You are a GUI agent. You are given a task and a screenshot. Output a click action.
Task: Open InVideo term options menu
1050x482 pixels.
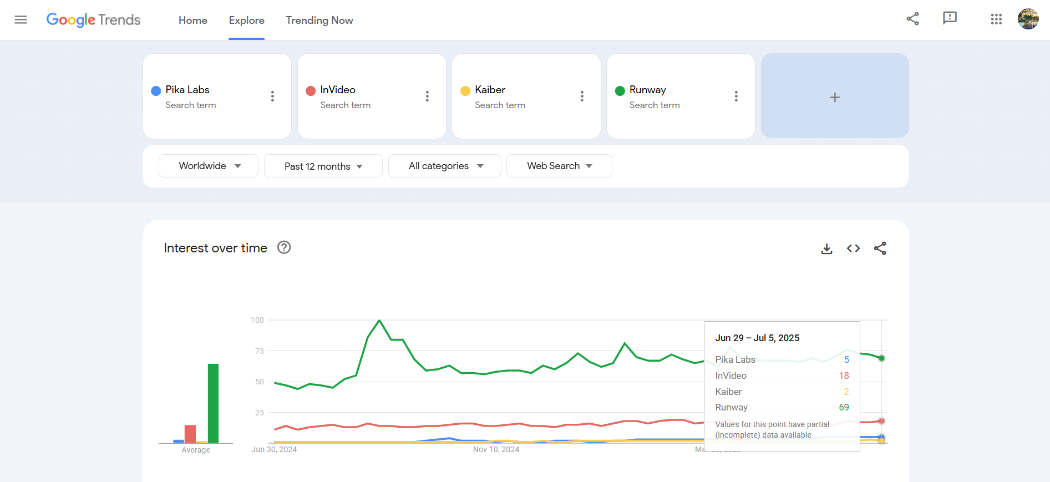pos(427,96)
